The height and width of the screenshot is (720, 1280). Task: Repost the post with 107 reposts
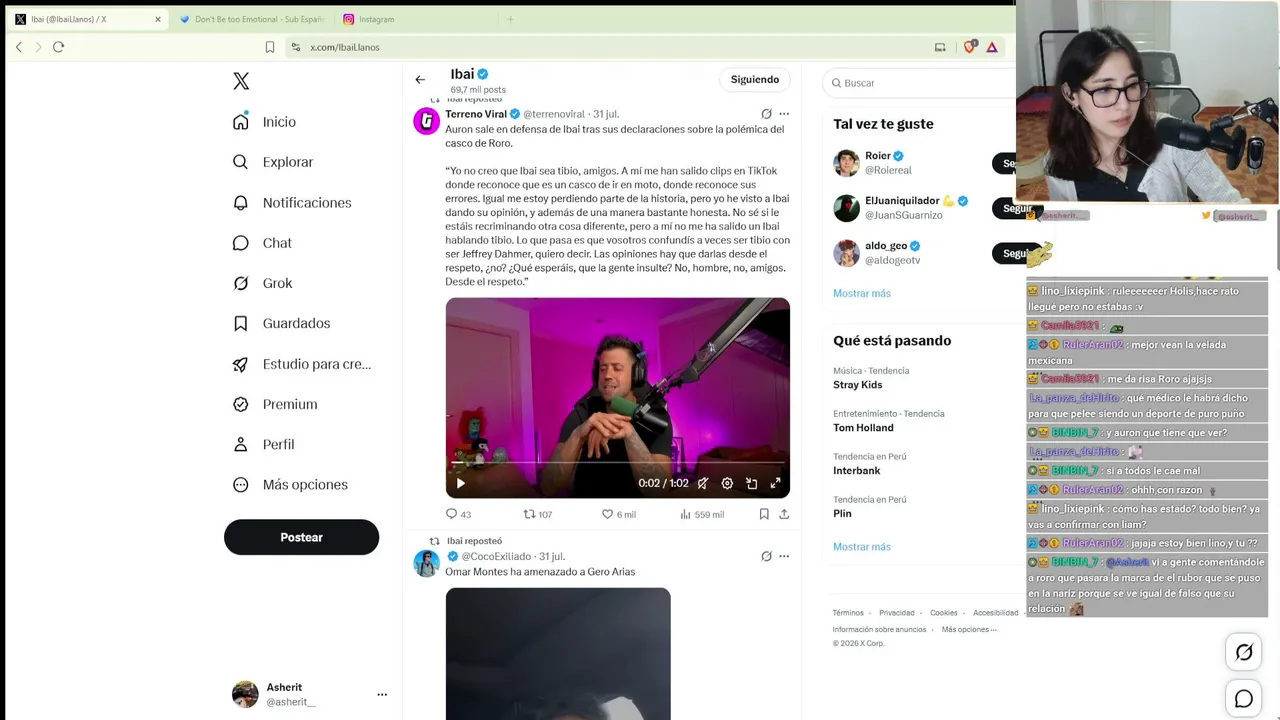point(538,514)
